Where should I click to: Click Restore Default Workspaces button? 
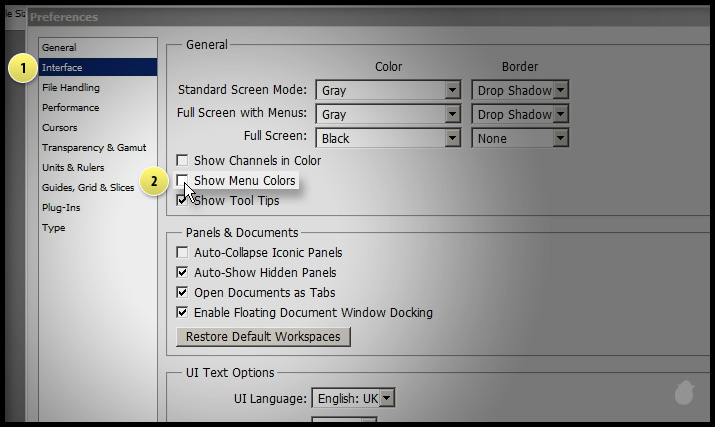pyautogui.click(x=263, y=337)
